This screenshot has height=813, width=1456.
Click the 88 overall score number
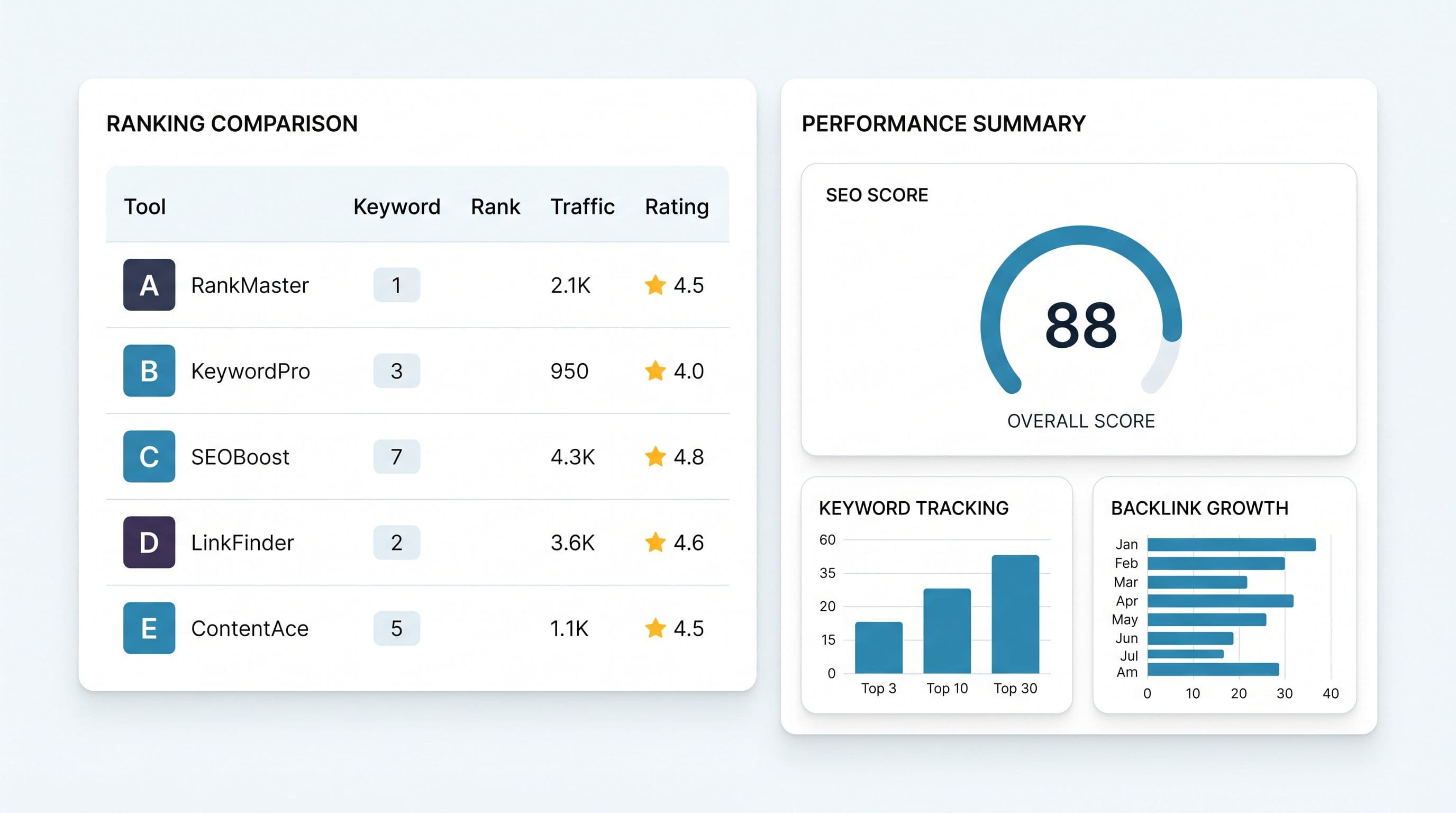(x=1081, y=325)
